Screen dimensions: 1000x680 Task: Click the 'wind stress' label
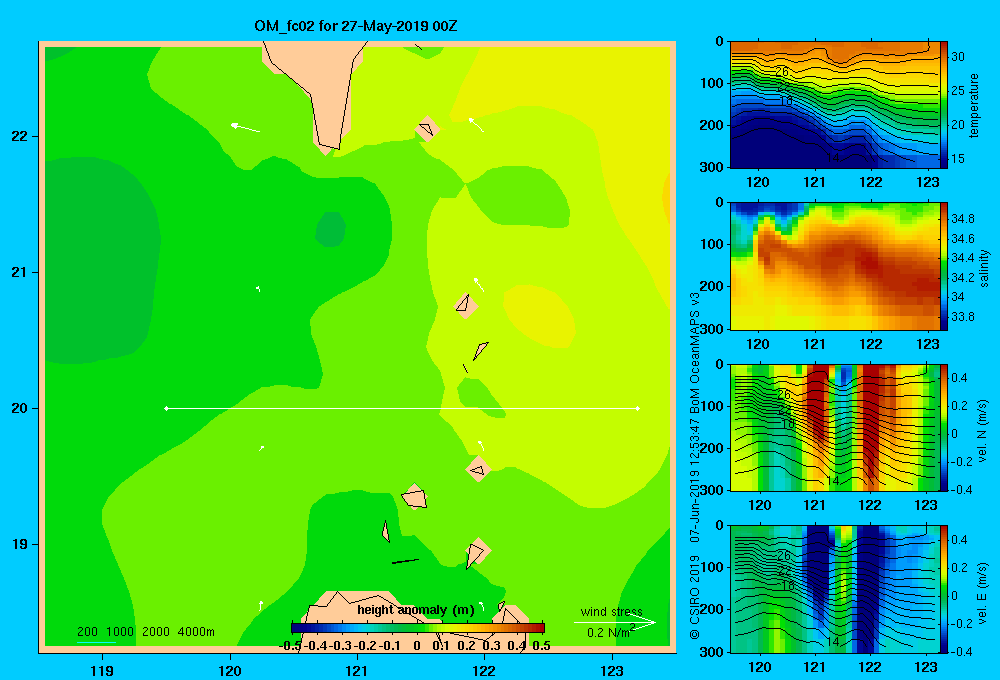(x=611, y=611)
